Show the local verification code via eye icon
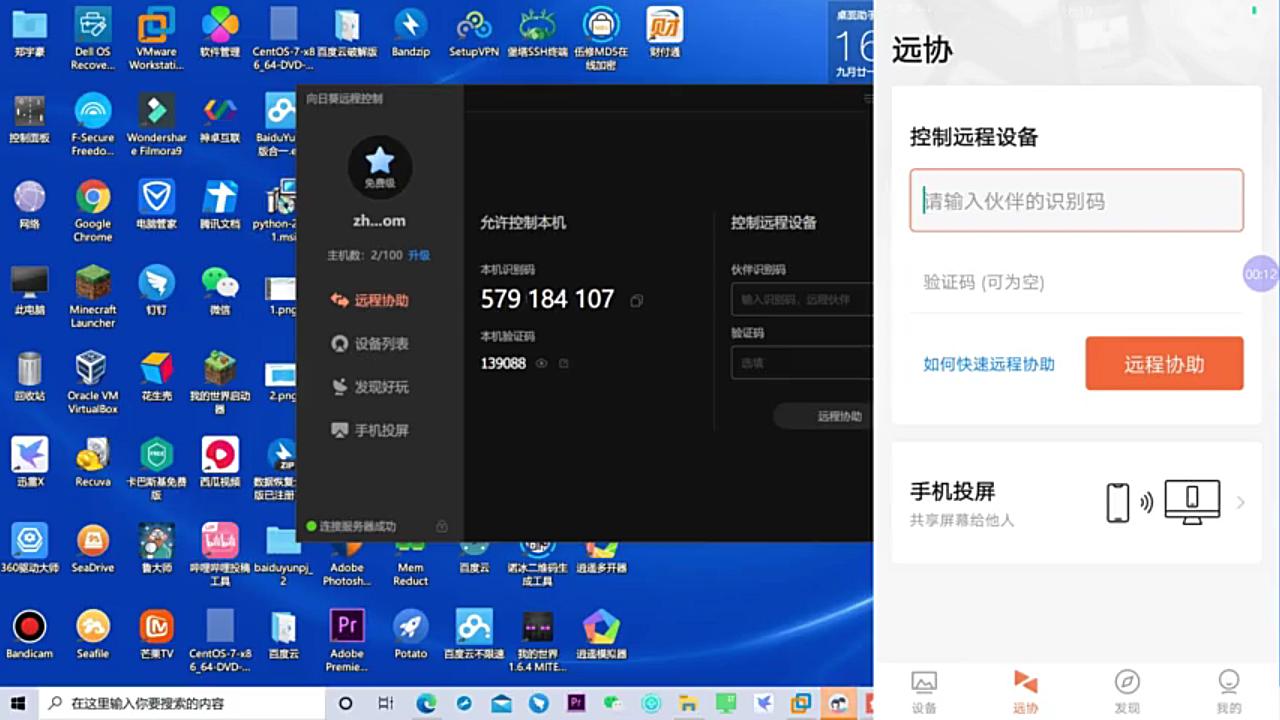This screenshot has width=1280, height=720. (541, 364)
